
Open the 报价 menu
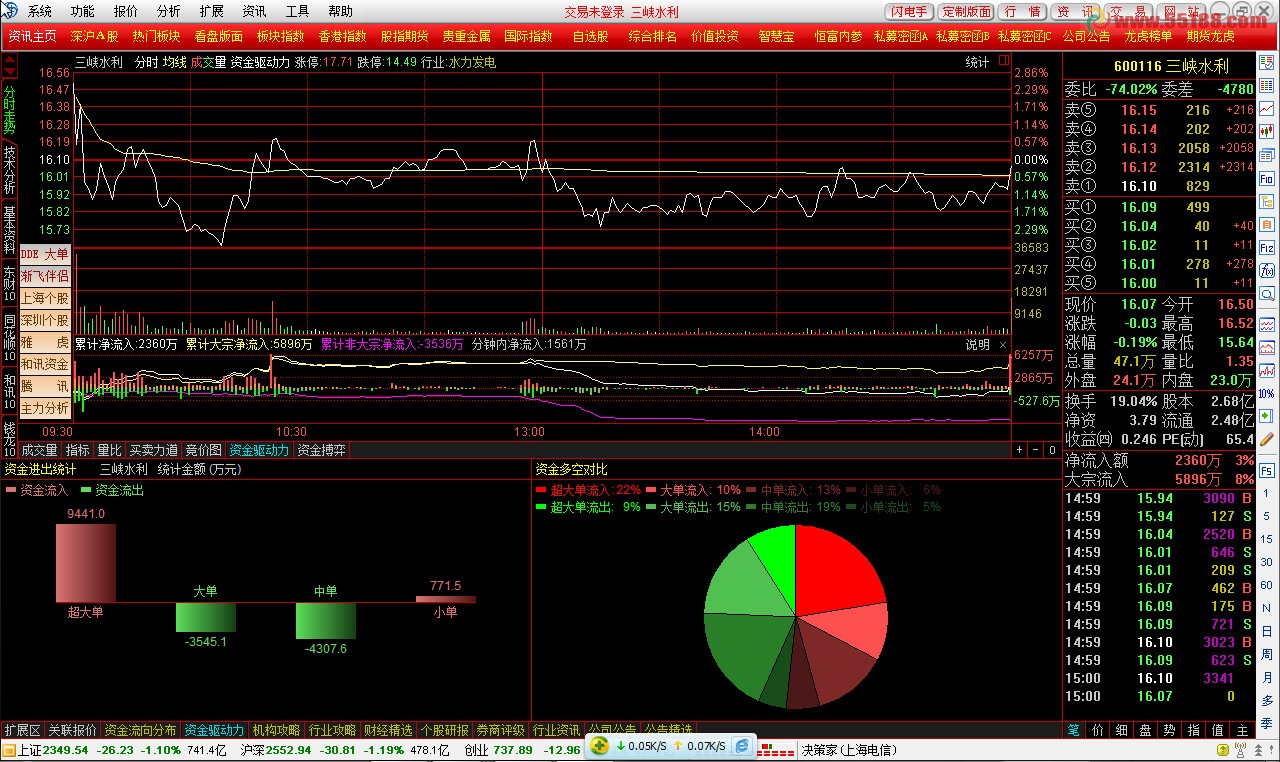point(126,11)
